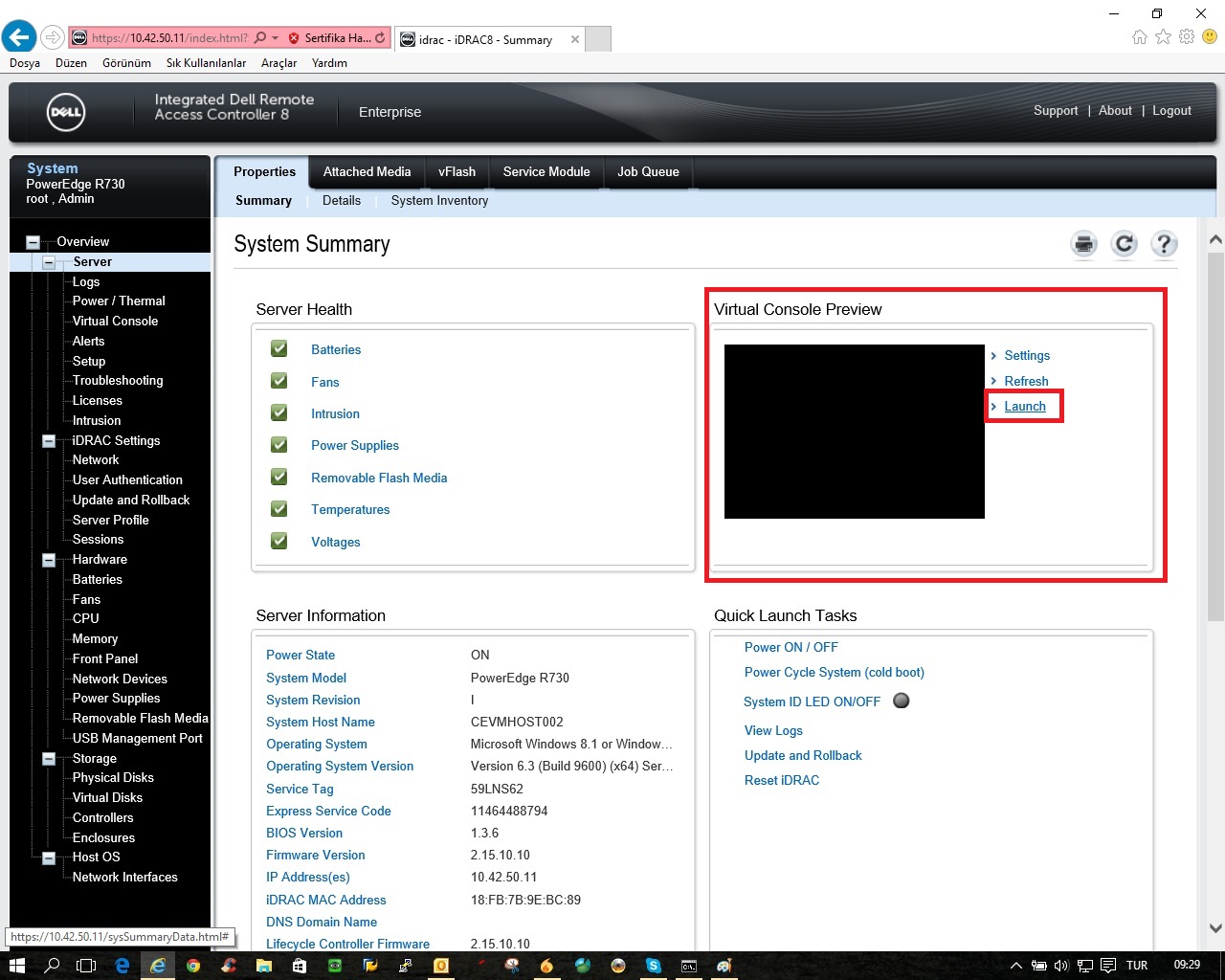1225x980 pixels.
Task: Open the Service Module tab
Action: tap(546, 172)
